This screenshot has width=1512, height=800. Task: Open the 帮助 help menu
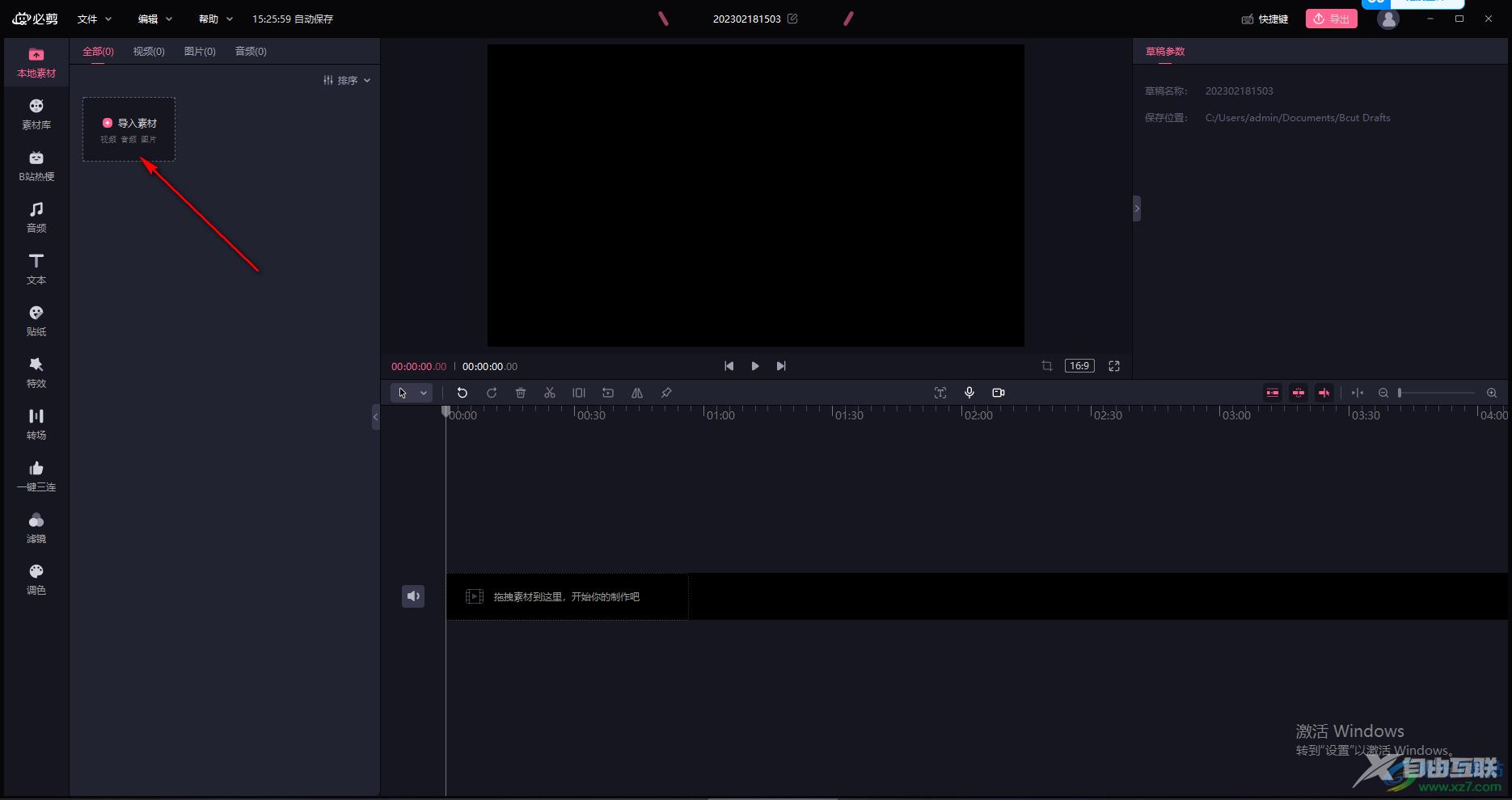216,19
